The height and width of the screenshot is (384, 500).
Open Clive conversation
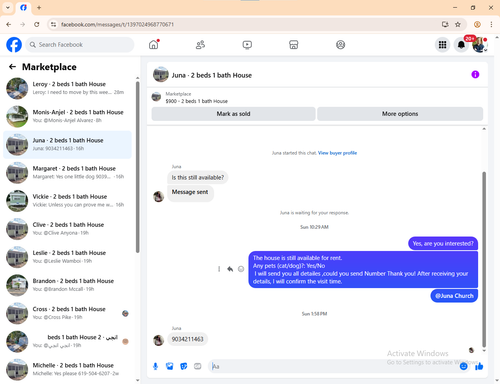pyautogui.click(x=67, y=229)
